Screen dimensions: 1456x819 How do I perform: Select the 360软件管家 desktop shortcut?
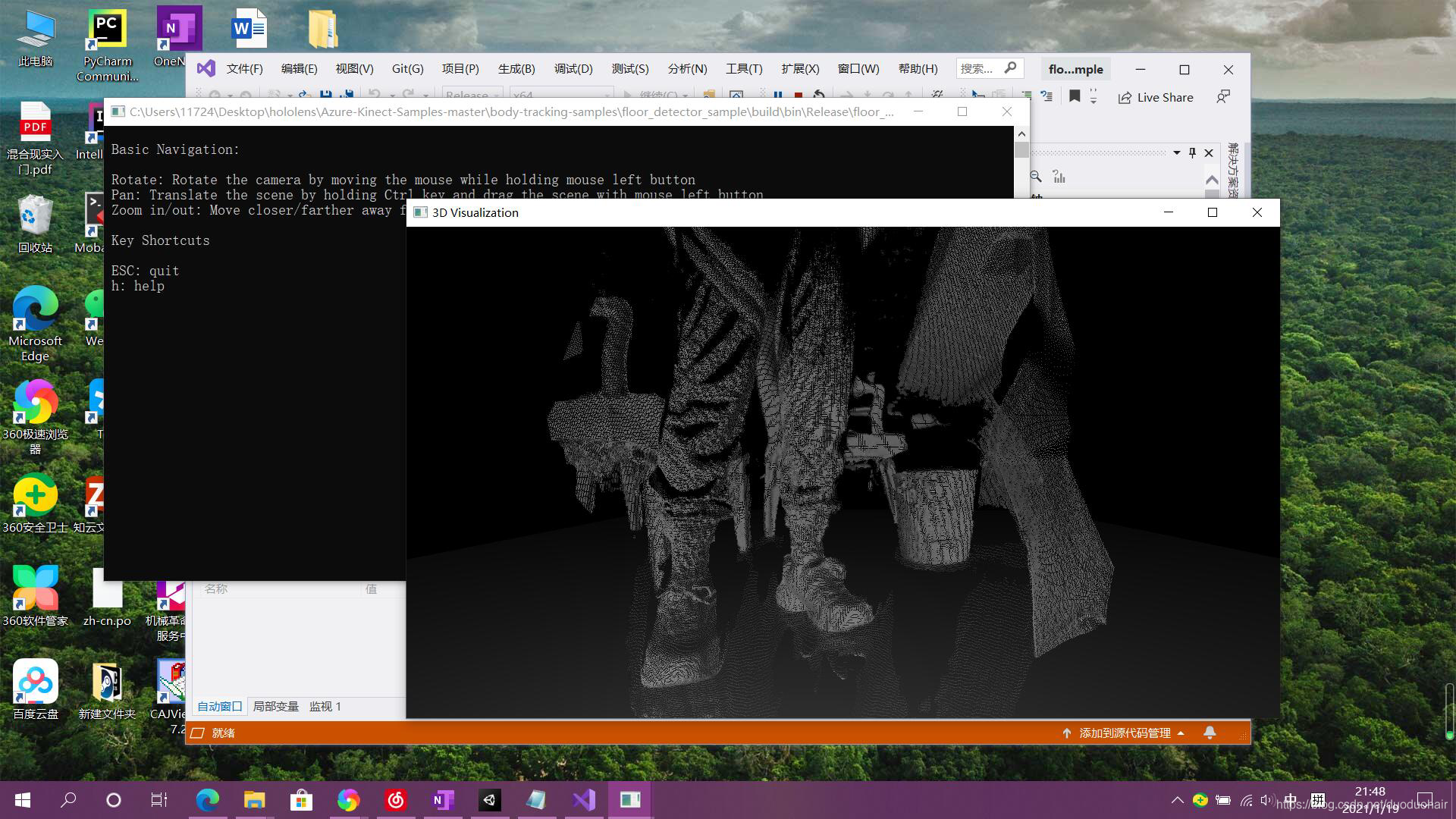point(35,596)
